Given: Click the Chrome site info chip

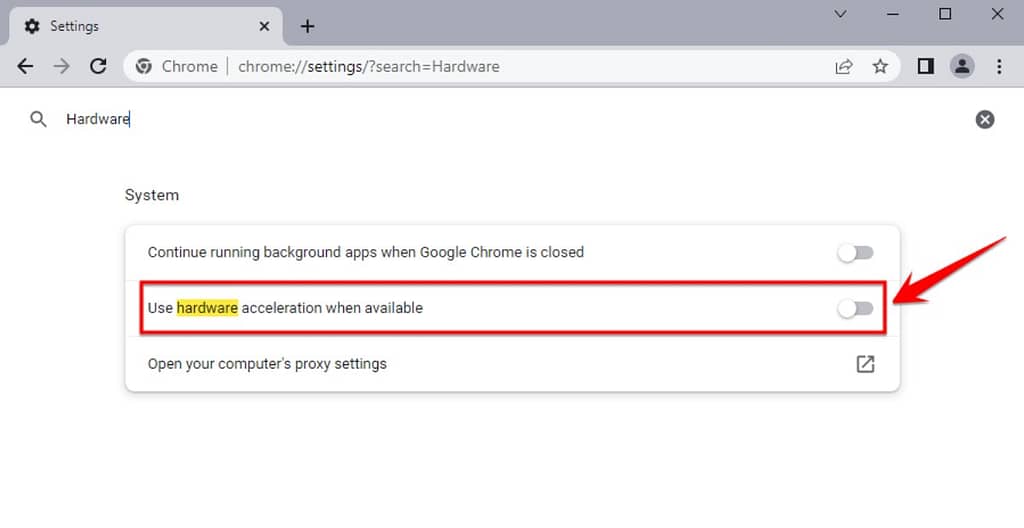Looking at the screenshot, I should point(177,66).
